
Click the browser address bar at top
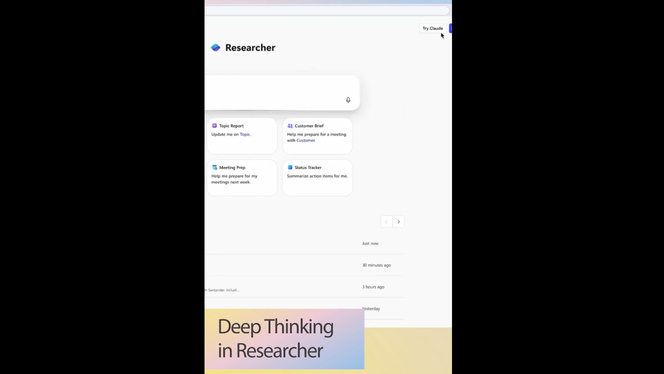click(326, 10)
